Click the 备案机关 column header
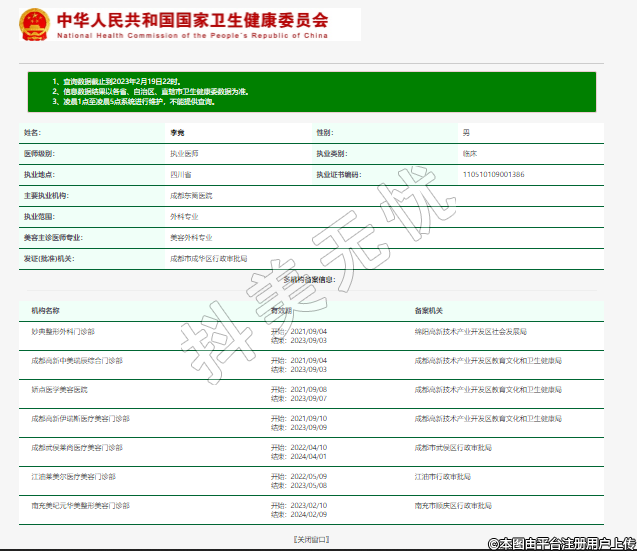 click(429, 311)
